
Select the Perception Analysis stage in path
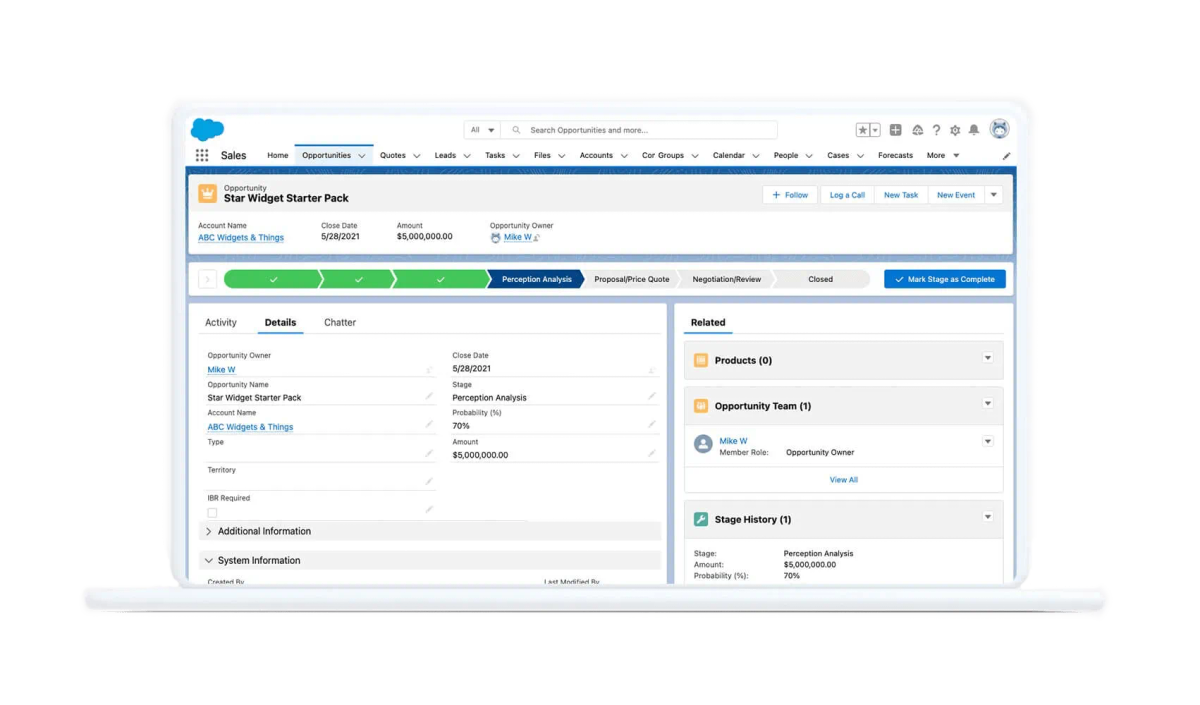pyautogui.click(x=536, y=279)
